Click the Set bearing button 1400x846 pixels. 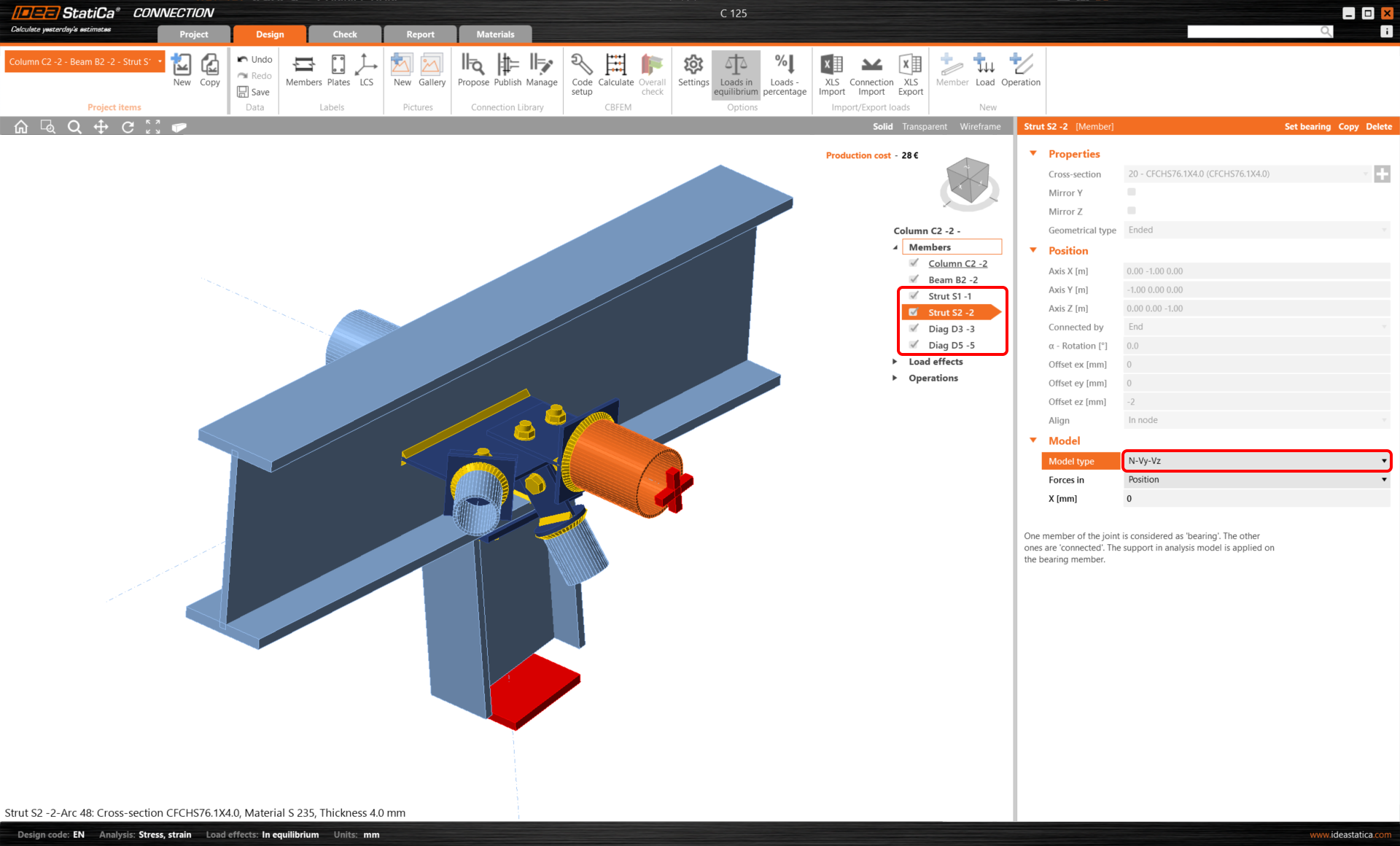point(1307,127)
